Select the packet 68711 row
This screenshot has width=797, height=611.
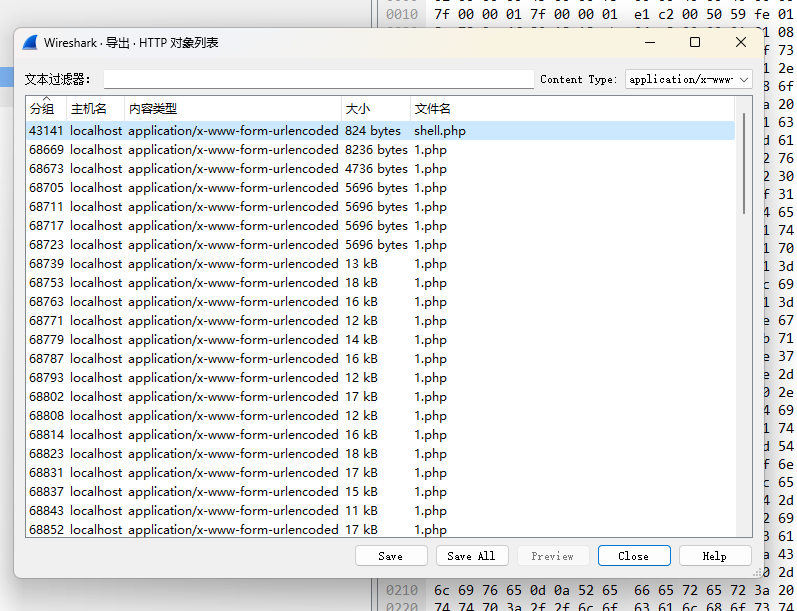(380, 207)
